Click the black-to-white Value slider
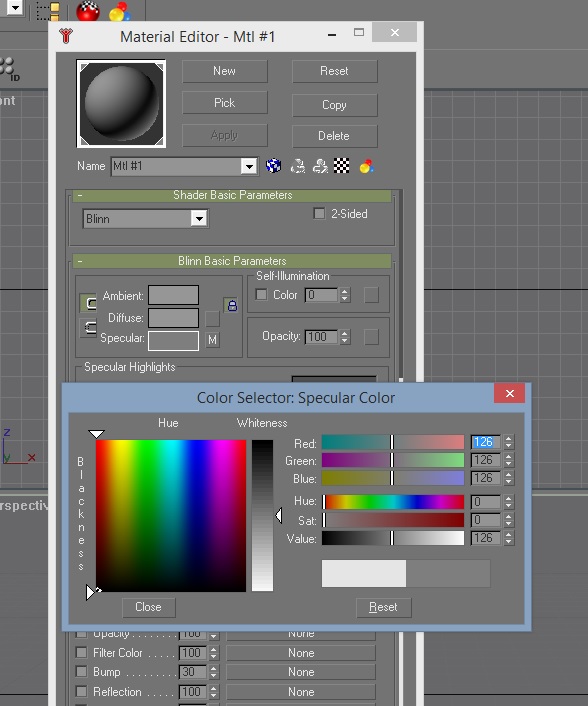The width and height of the screenshot is (588, 706). tap(393, 538)
